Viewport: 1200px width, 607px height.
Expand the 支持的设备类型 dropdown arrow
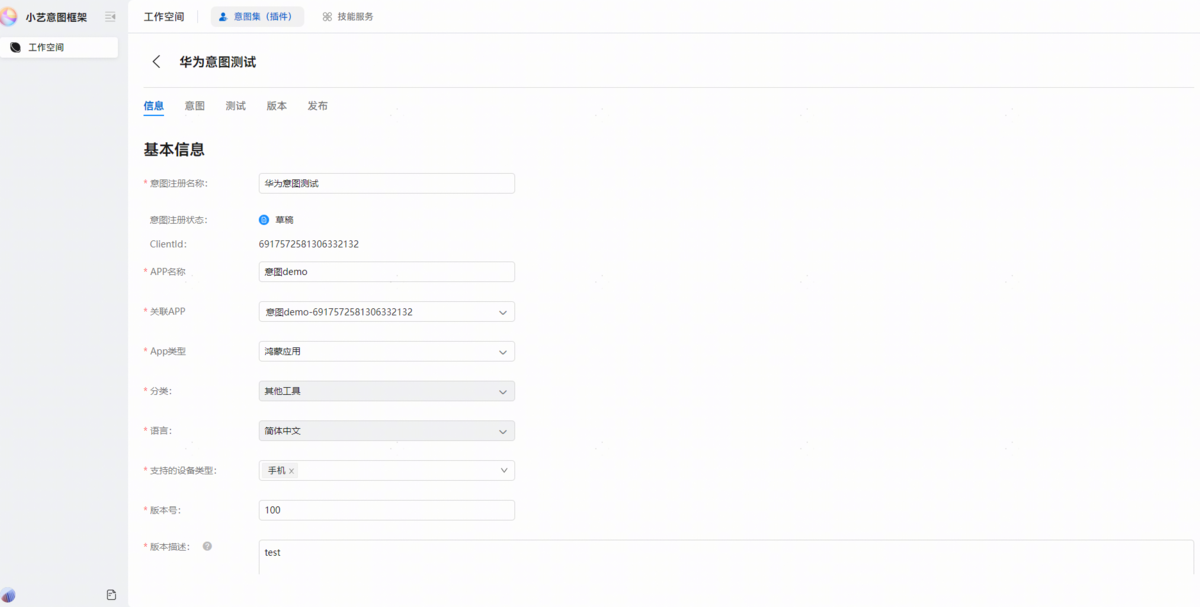tap(502, 470)
